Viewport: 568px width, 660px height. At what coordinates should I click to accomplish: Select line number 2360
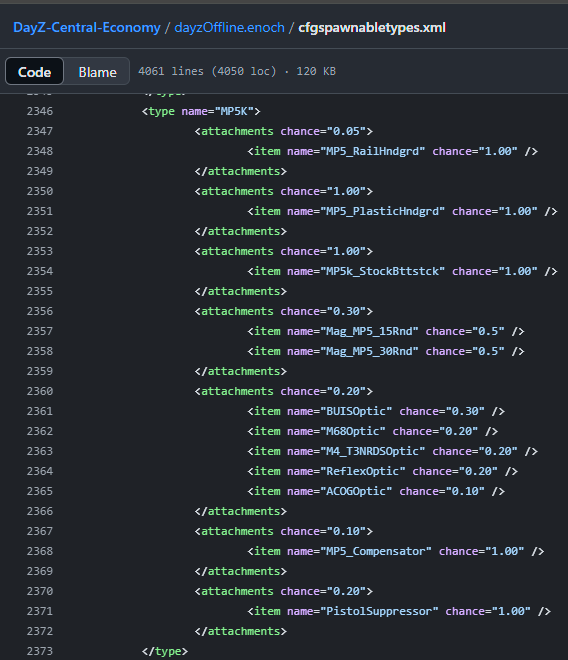(40, 391)
